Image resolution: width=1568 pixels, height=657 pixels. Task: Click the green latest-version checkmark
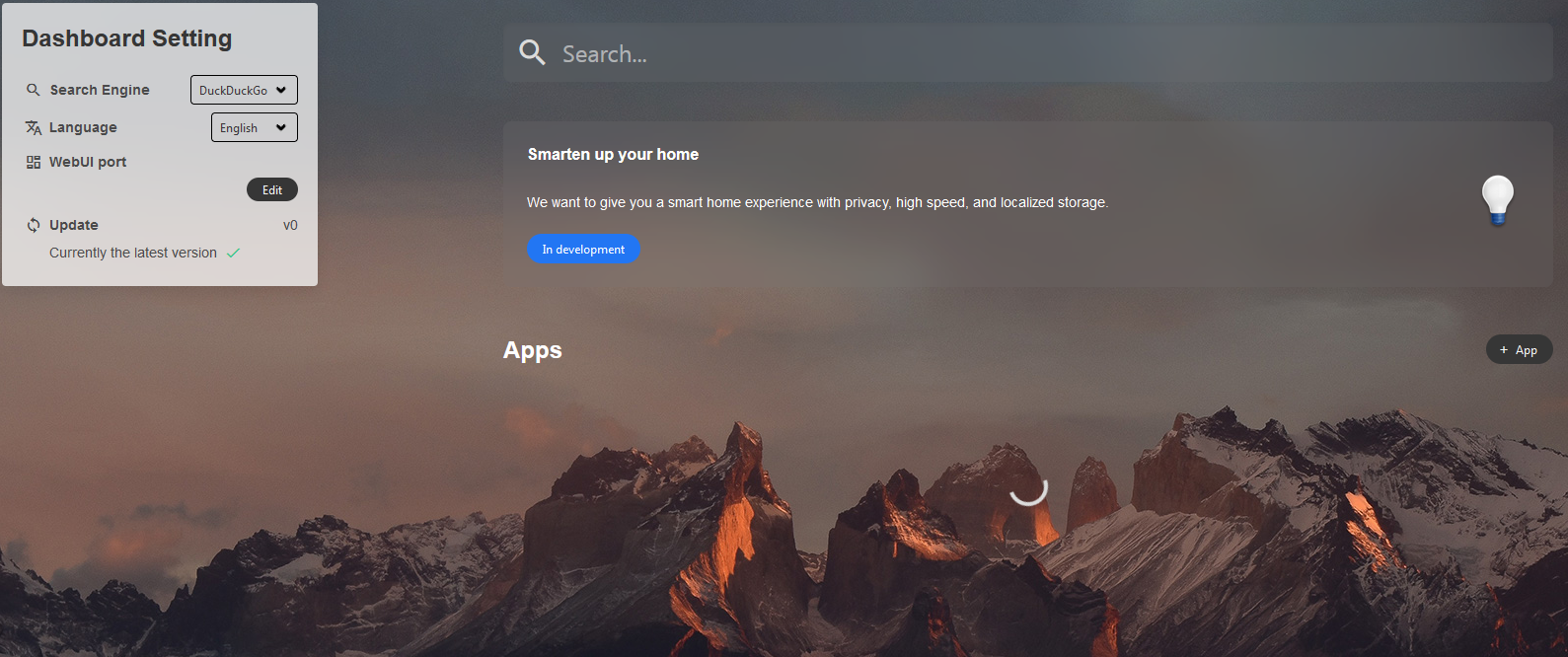pyautogui.click(x=234, y=253)
